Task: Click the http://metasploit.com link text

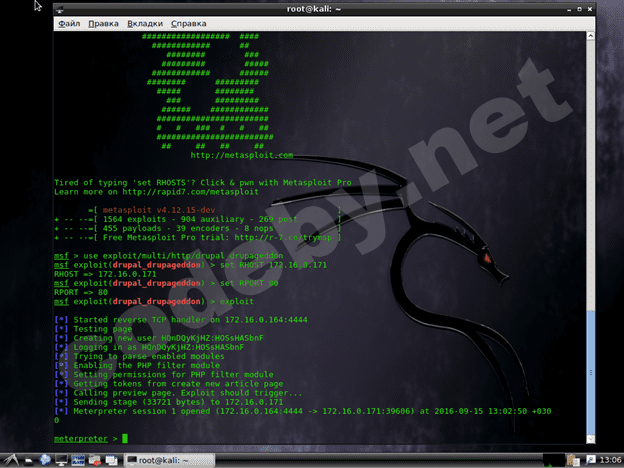Action: click(x=242, y=155)
